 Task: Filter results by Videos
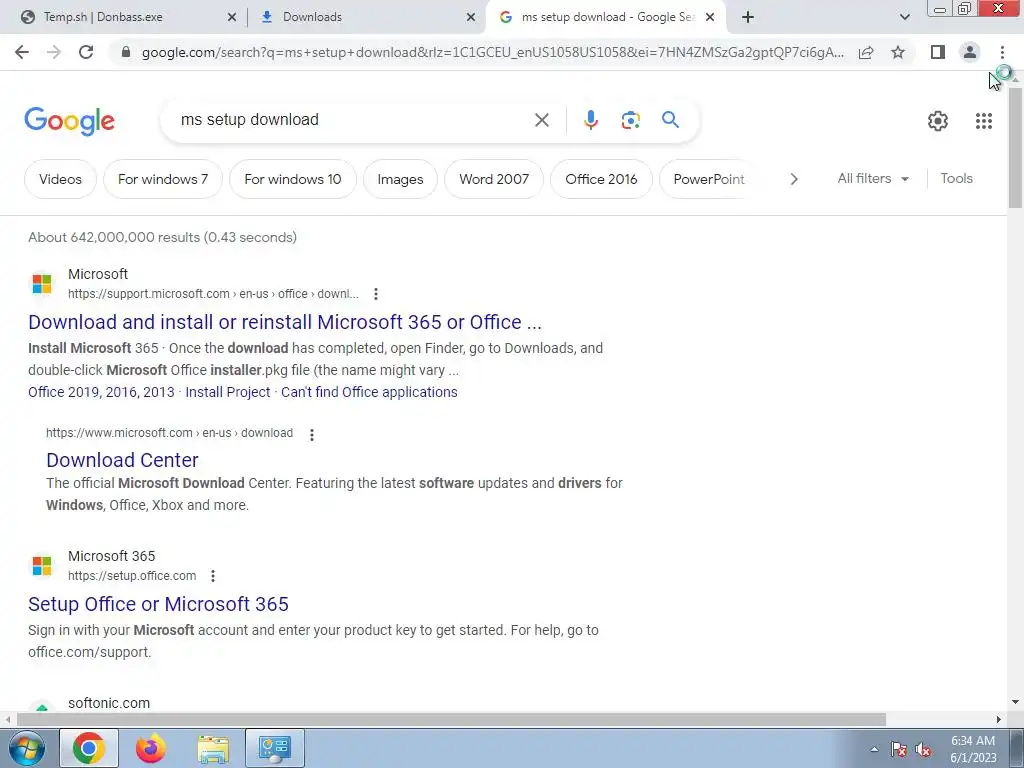tap(60, 179)
